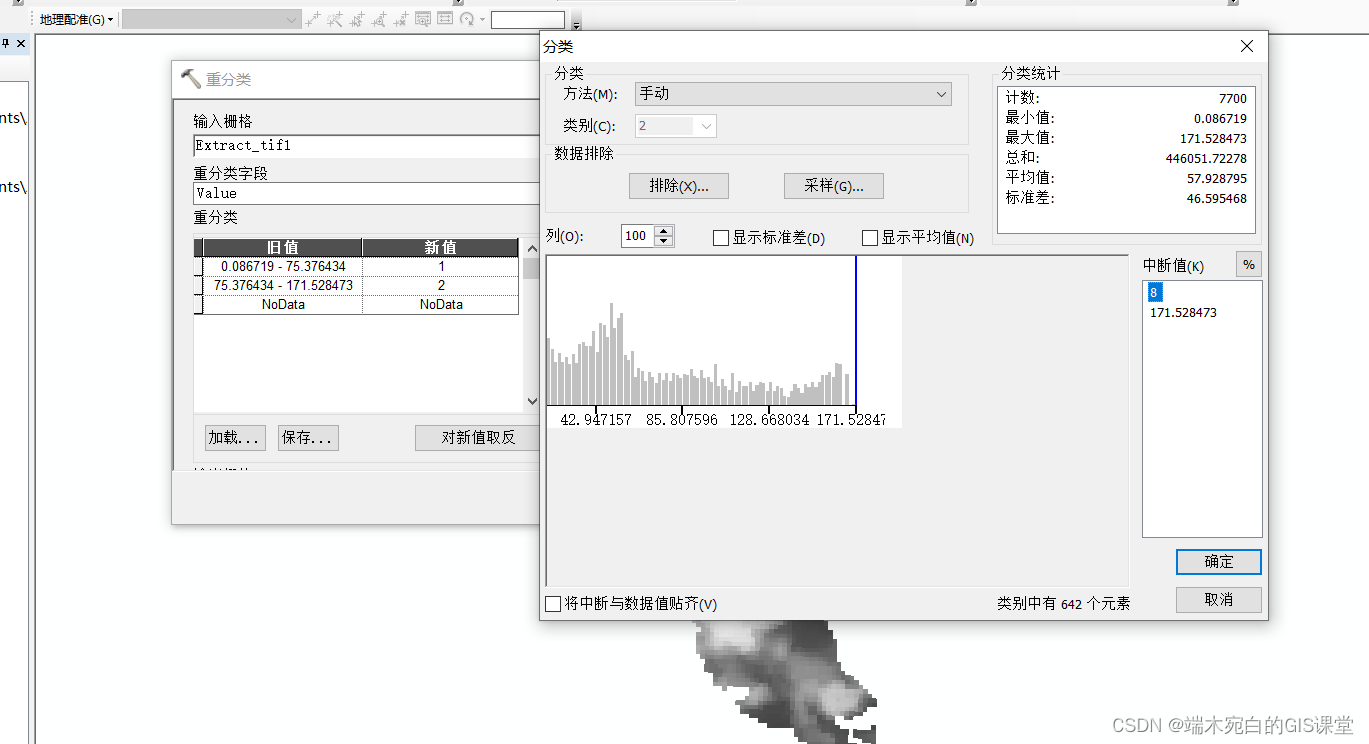Click the Value reclass field box

366,194
